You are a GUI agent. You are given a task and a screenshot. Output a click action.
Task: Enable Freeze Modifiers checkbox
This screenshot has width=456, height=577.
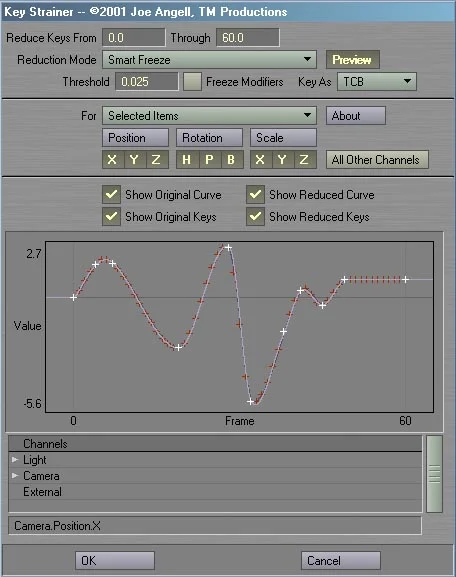pyautogui.click(x=192, y=82)
